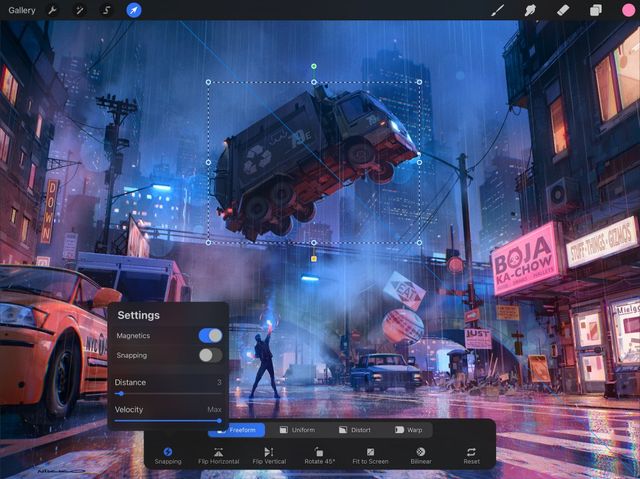This screenshot has height=479, width=640.
Task: Open the Adjustments magic wand menu
Action: tap(79, 10)
